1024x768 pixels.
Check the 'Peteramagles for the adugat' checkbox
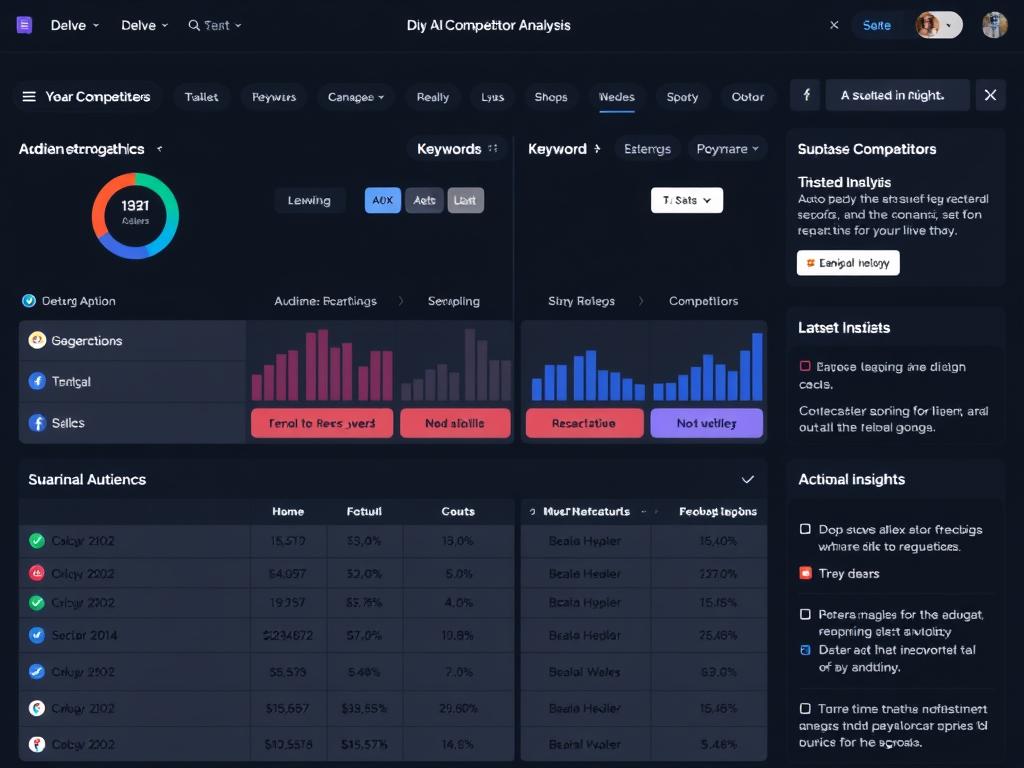click(805, 614)
